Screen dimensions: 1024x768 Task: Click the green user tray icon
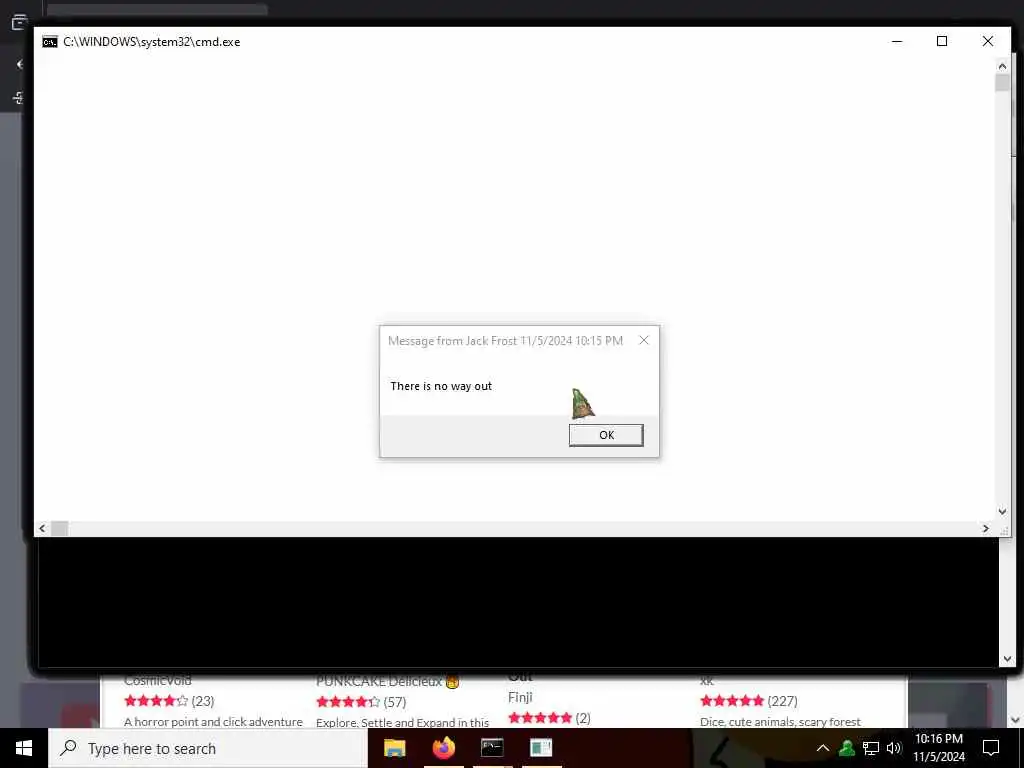tap(847, 748)
